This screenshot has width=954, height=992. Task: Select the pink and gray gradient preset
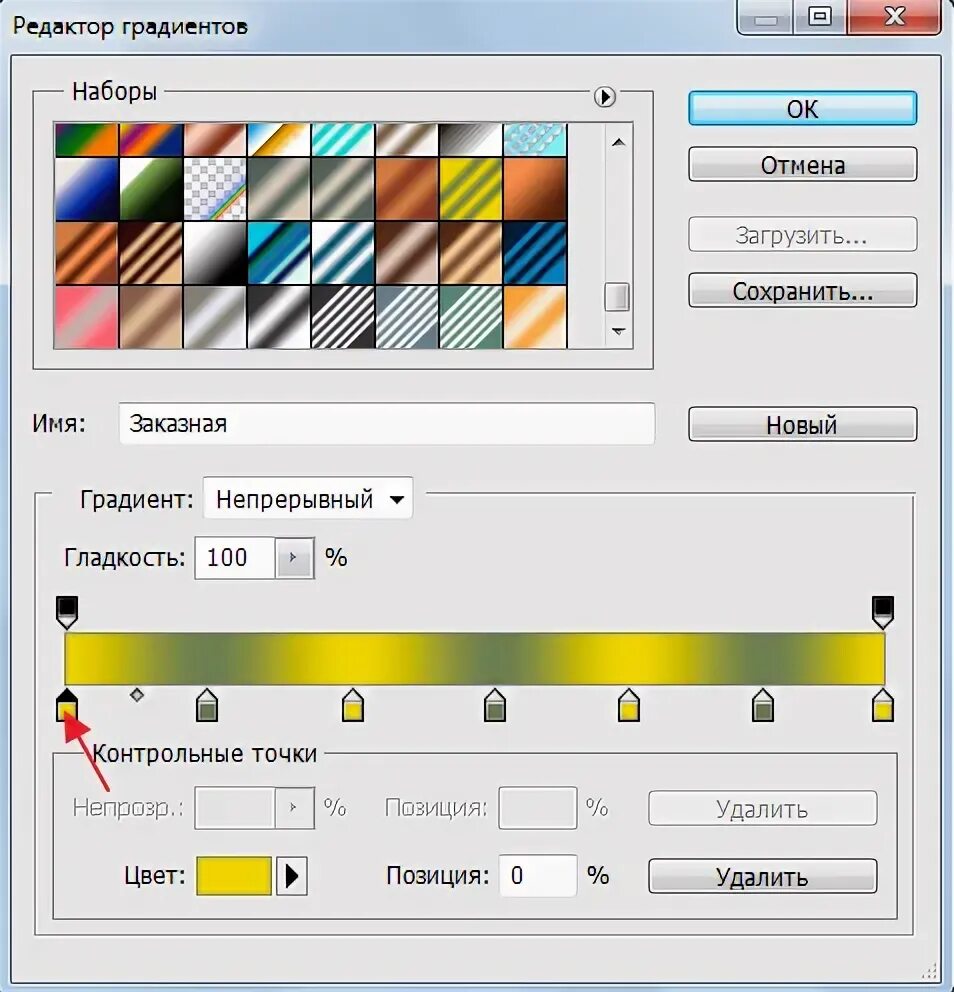[x=87, y=317]
